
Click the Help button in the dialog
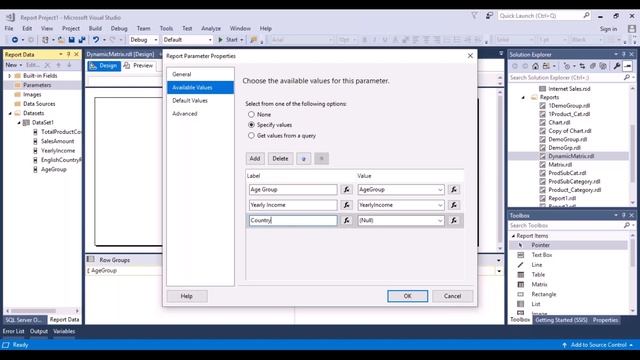tap(187, 296)
